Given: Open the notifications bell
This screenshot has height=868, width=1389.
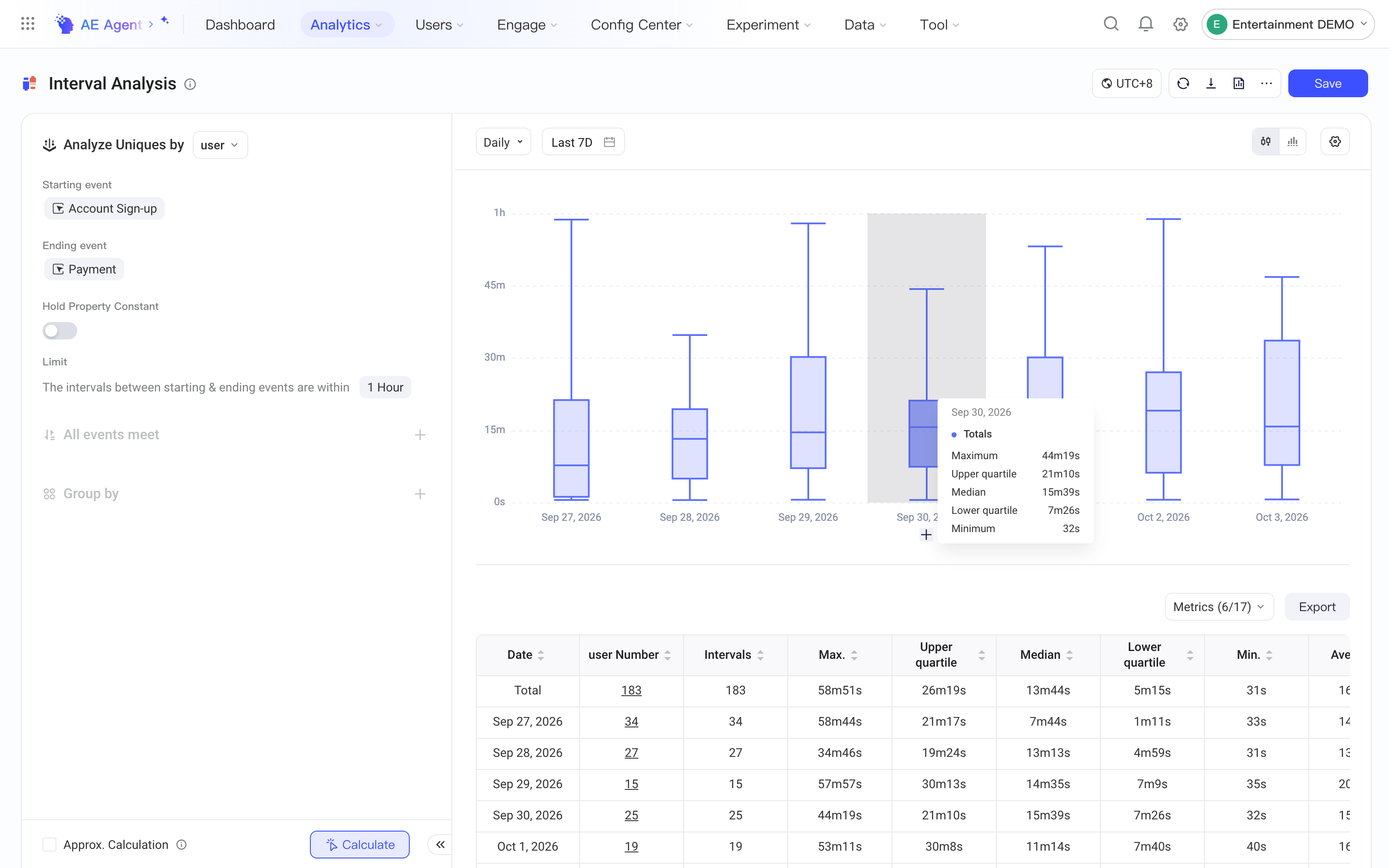Looking at the screenshot, I should [1145, 24].
